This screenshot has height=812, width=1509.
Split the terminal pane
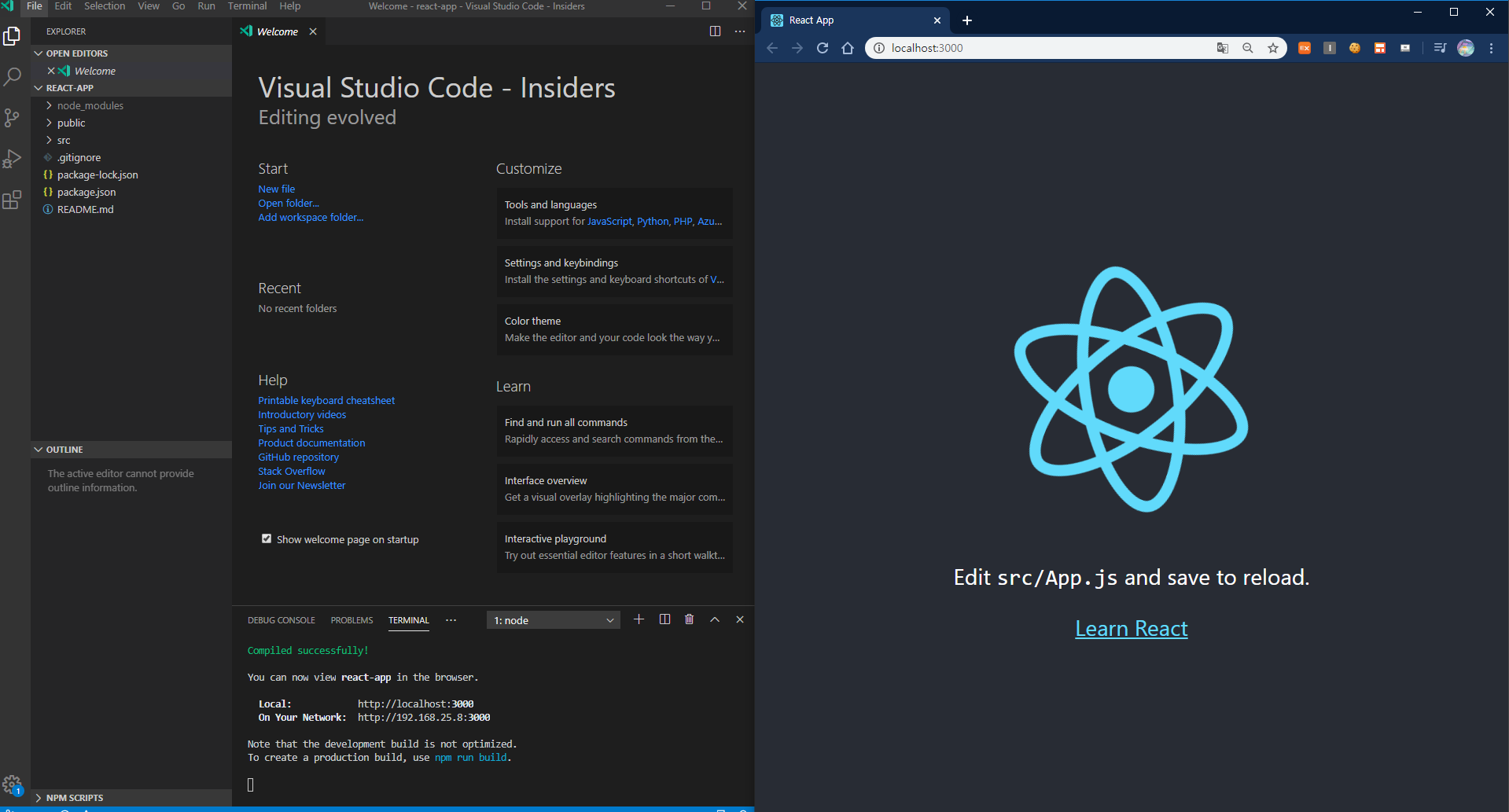[664, 619]
